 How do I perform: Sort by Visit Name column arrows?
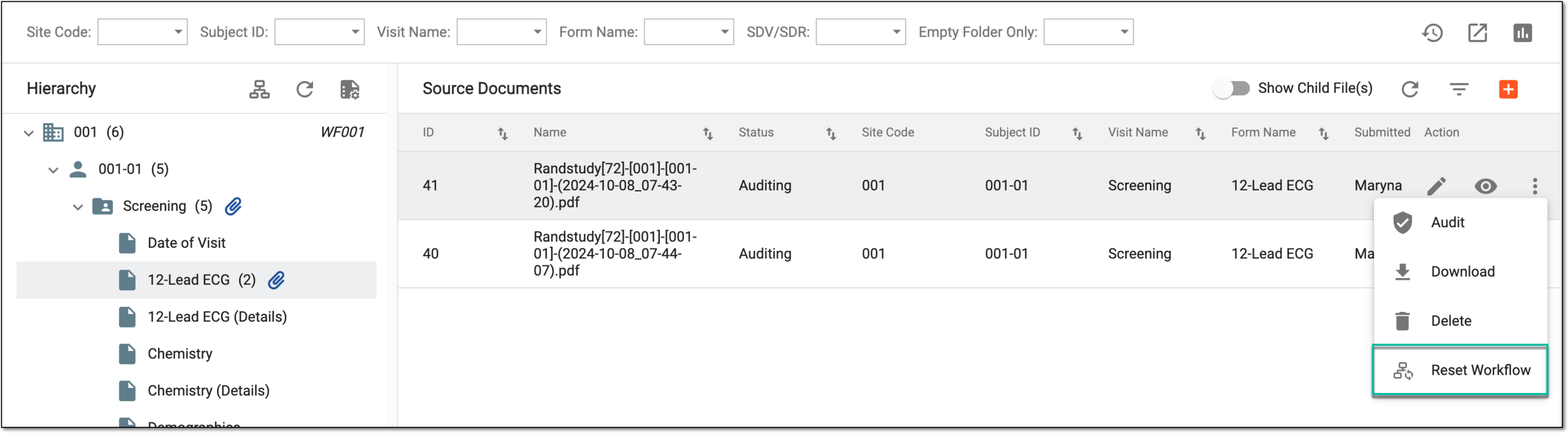1200,133
